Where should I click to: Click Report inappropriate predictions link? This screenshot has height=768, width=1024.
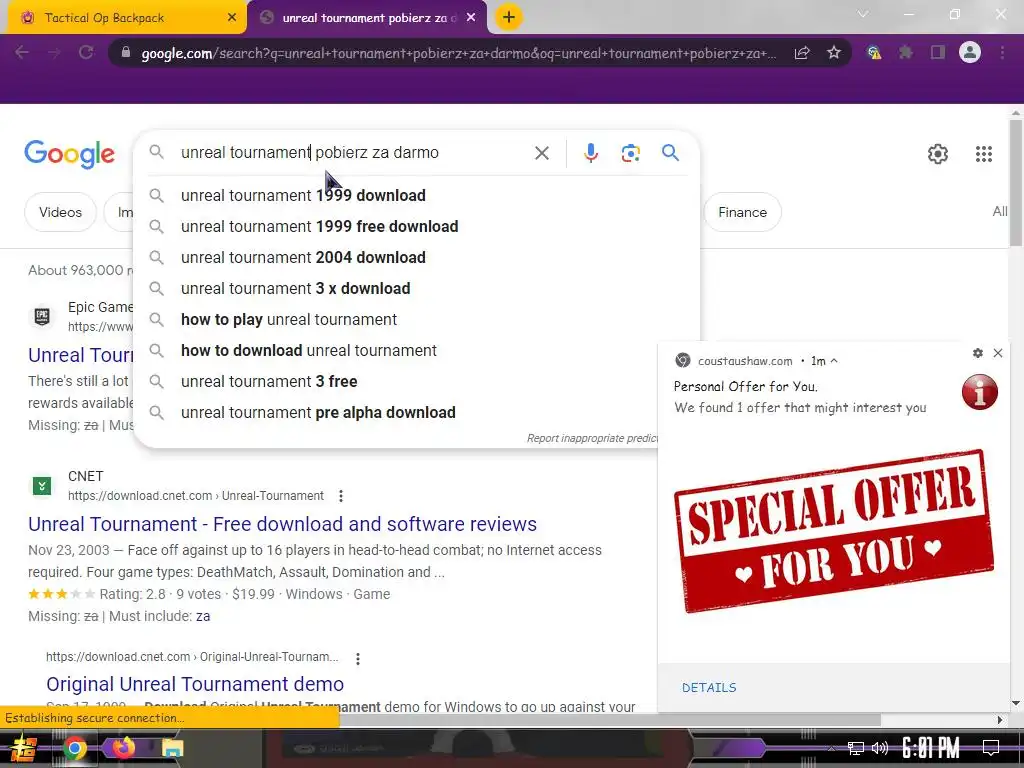pyautogui.click(x=592, y=438)
